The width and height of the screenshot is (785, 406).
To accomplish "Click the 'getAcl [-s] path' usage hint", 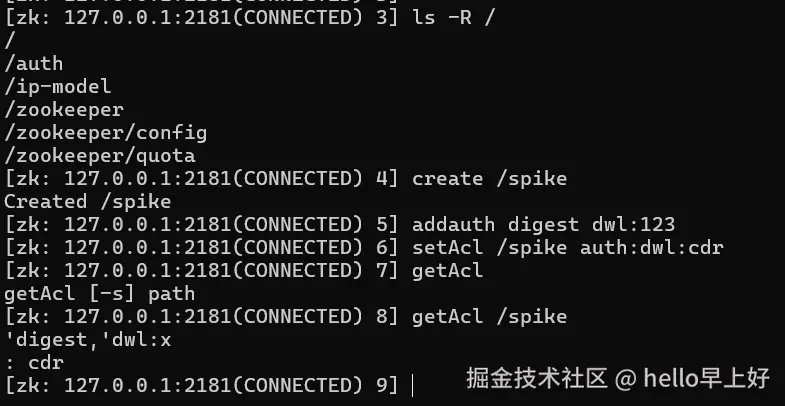I will click(99, 294).
